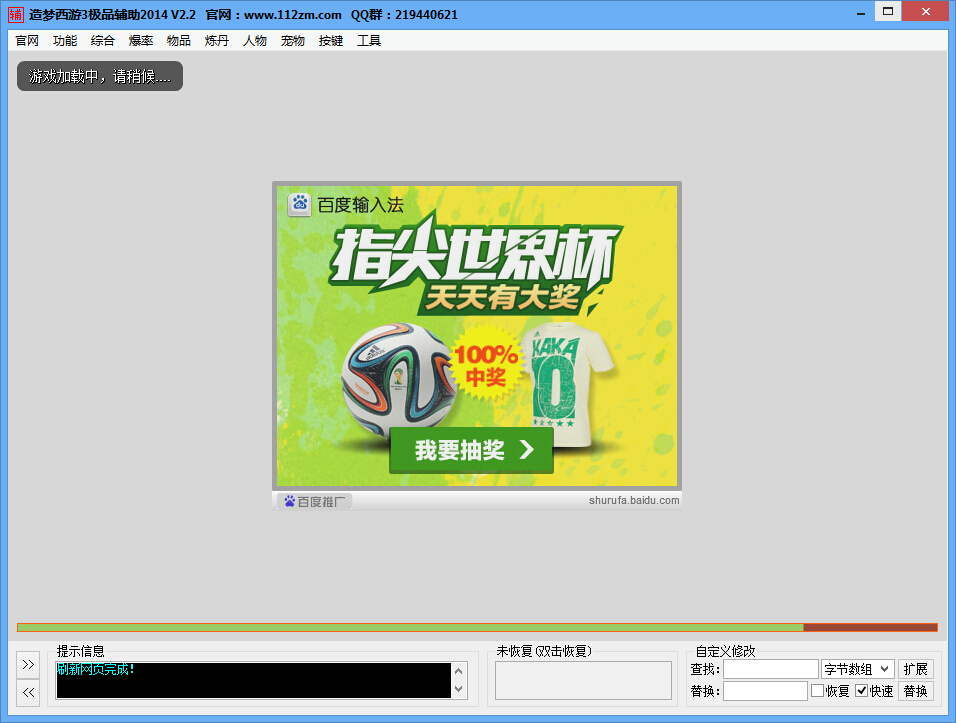Open the shurufa.baidu.com link
956x723 pixels.
point(633,500)
